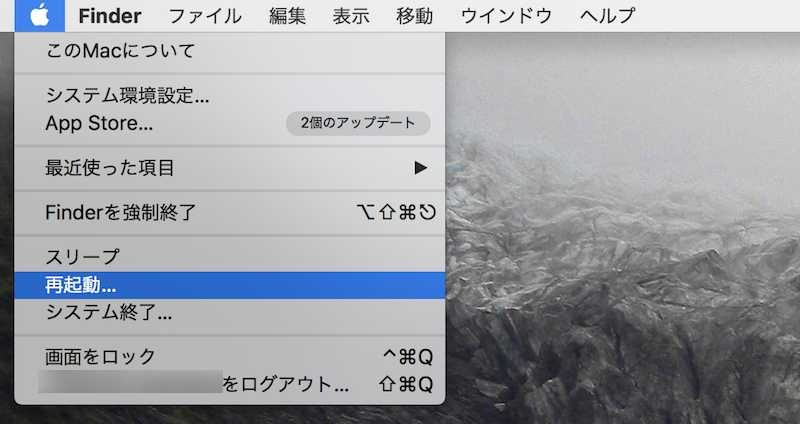Select システム終了… to shut down

[x=109, y=311]
